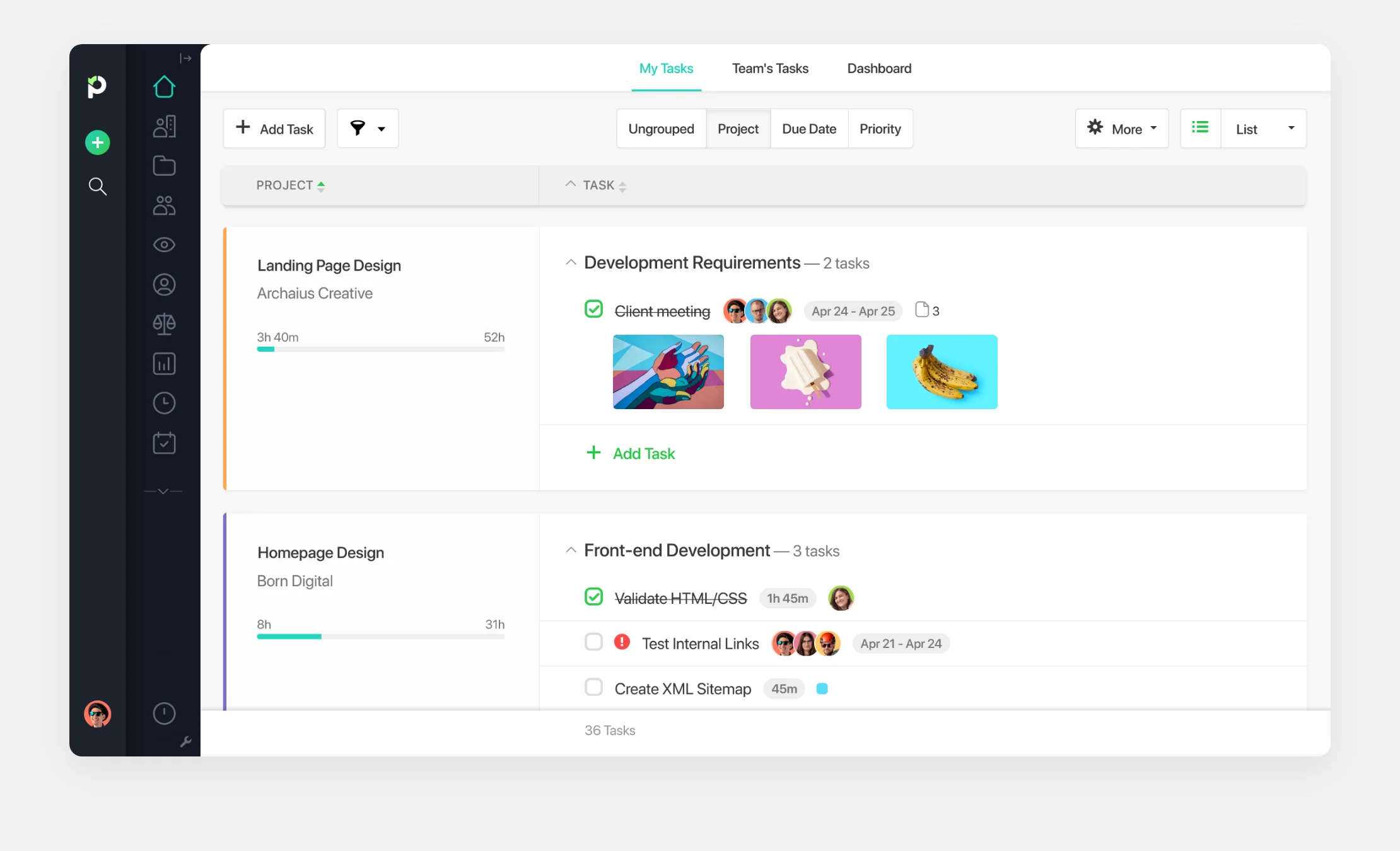Image resolution: width=1400 pixels, height=851 pixels.
Task: Switch to the Team's Tasks tab
Action: [x=770, y=68]
